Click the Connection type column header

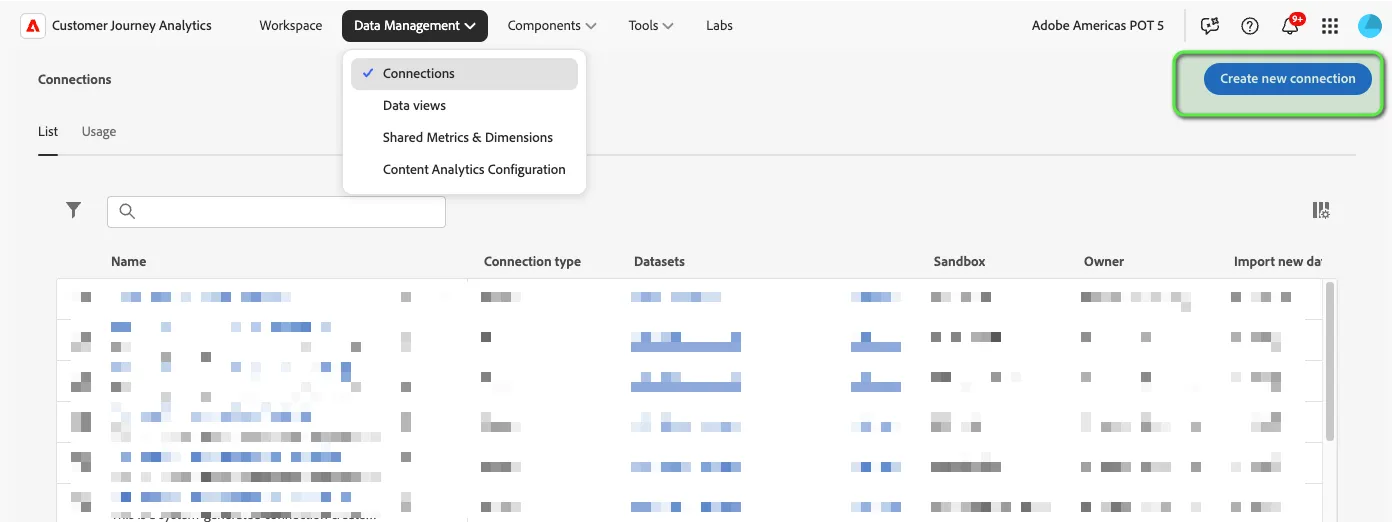[x=532, y=262]
